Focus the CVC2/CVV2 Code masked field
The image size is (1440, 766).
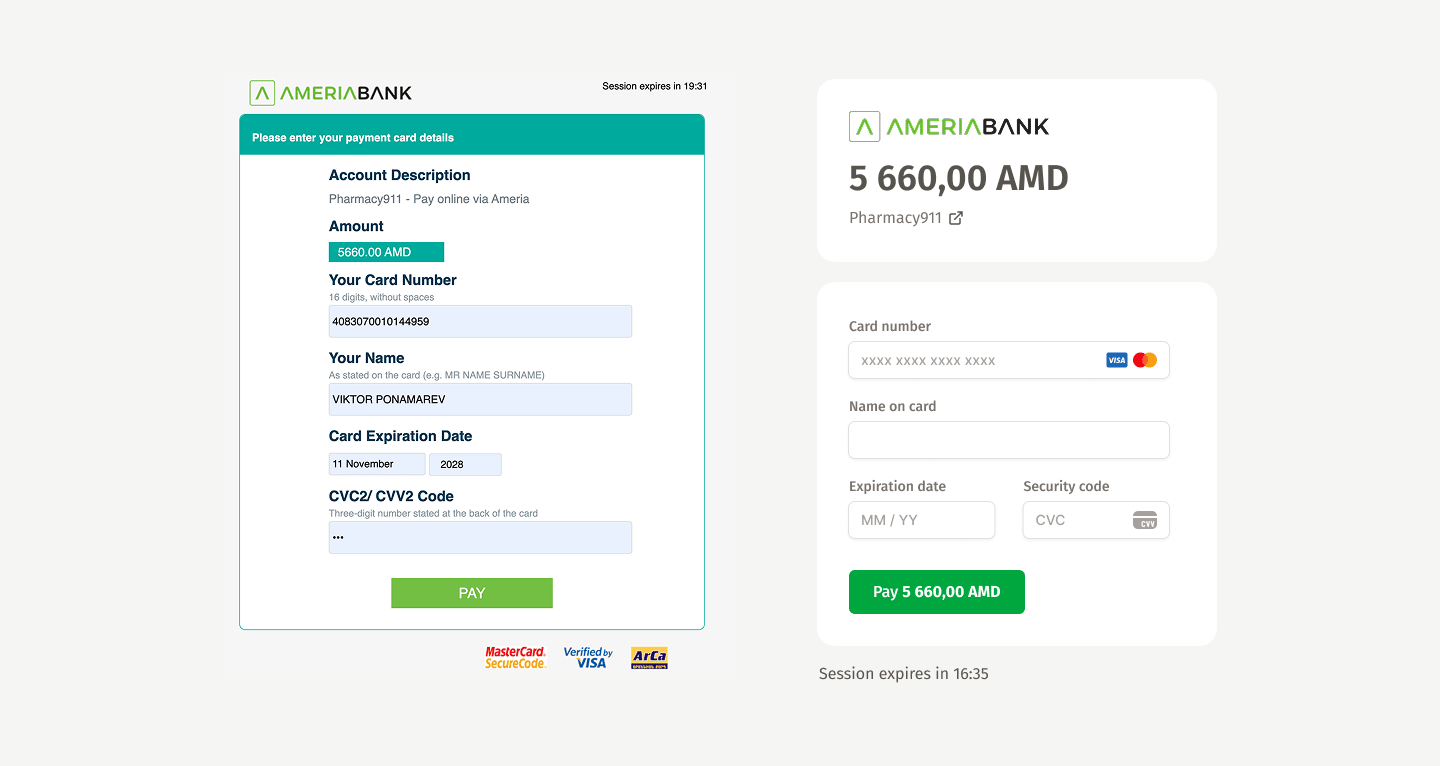pyautogui.click(x=480, y=537)
